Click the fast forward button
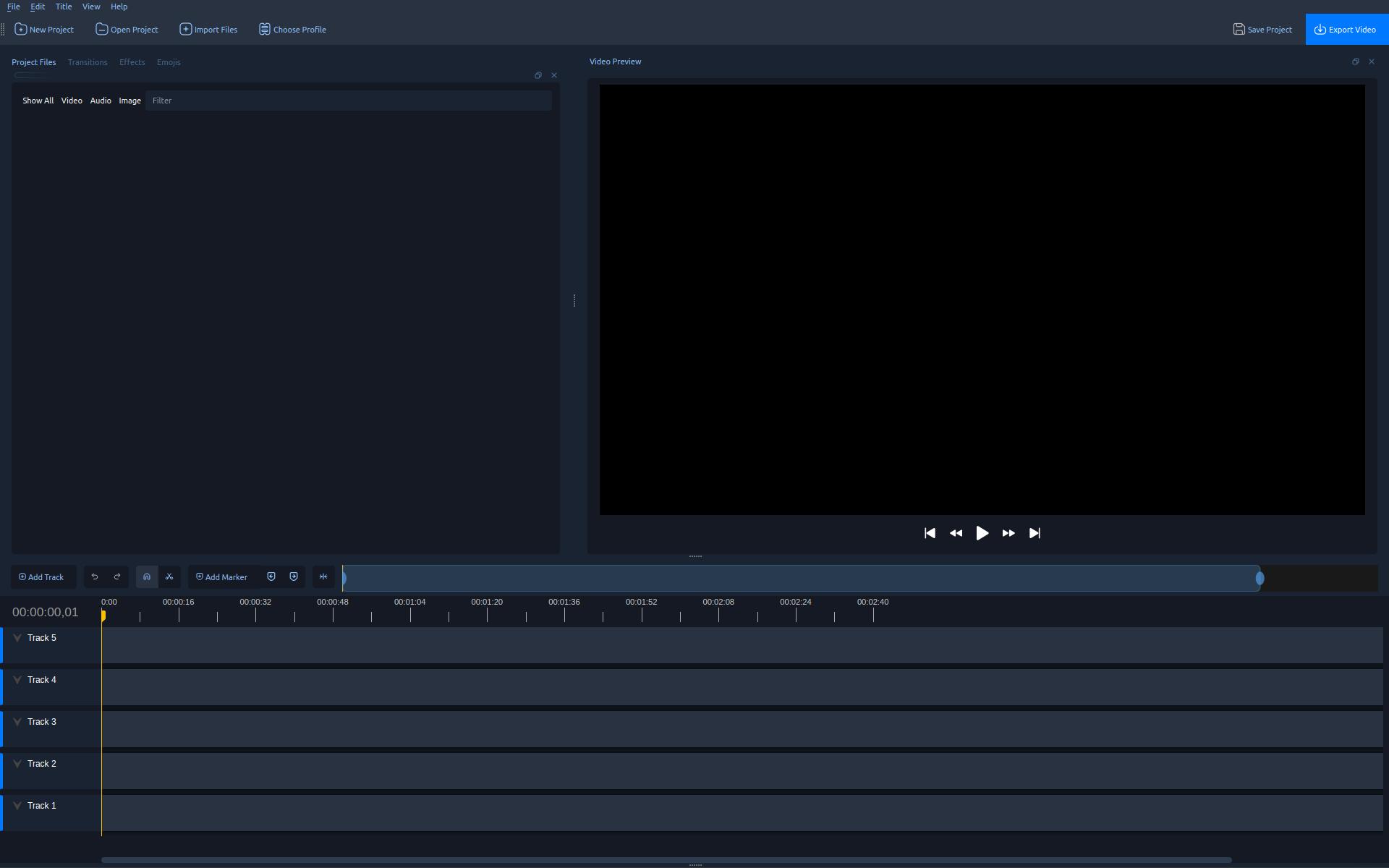1389x868 pixels. (x=1008, y=533)
